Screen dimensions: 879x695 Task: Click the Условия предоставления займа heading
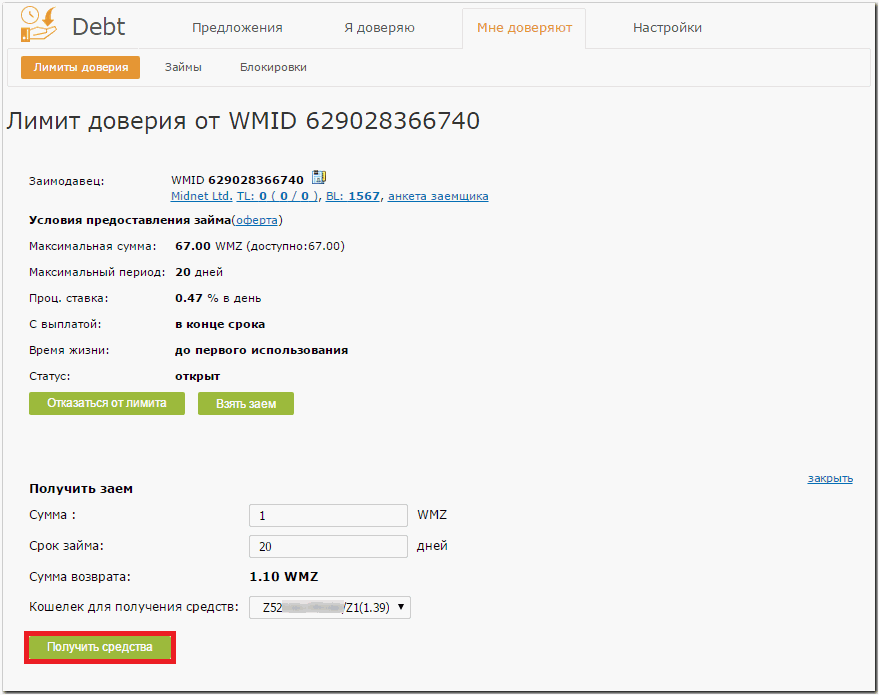(x=130, y=220)
